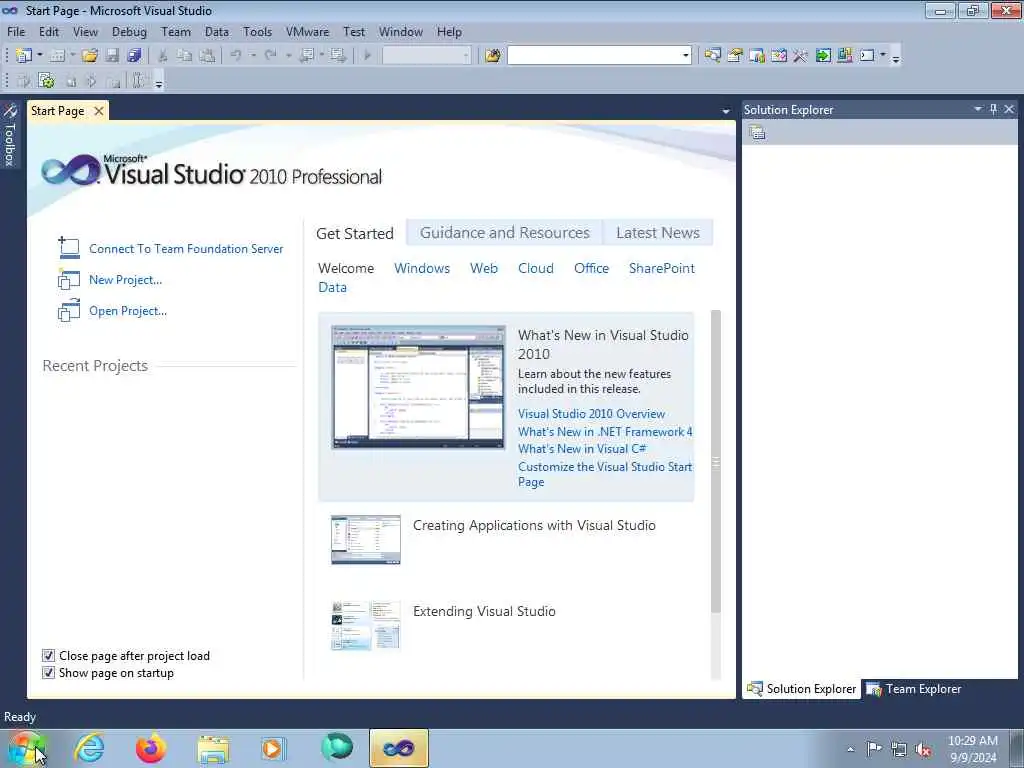The height and width of the screenshot is (768, 1024).
Task: Open the active files dropdown in tab bar
Action: point(726,112)
